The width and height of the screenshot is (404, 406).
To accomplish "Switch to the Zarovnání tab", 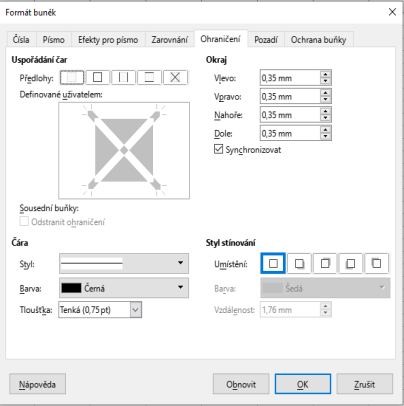I will pyautogui.click(x=170, y=40).
